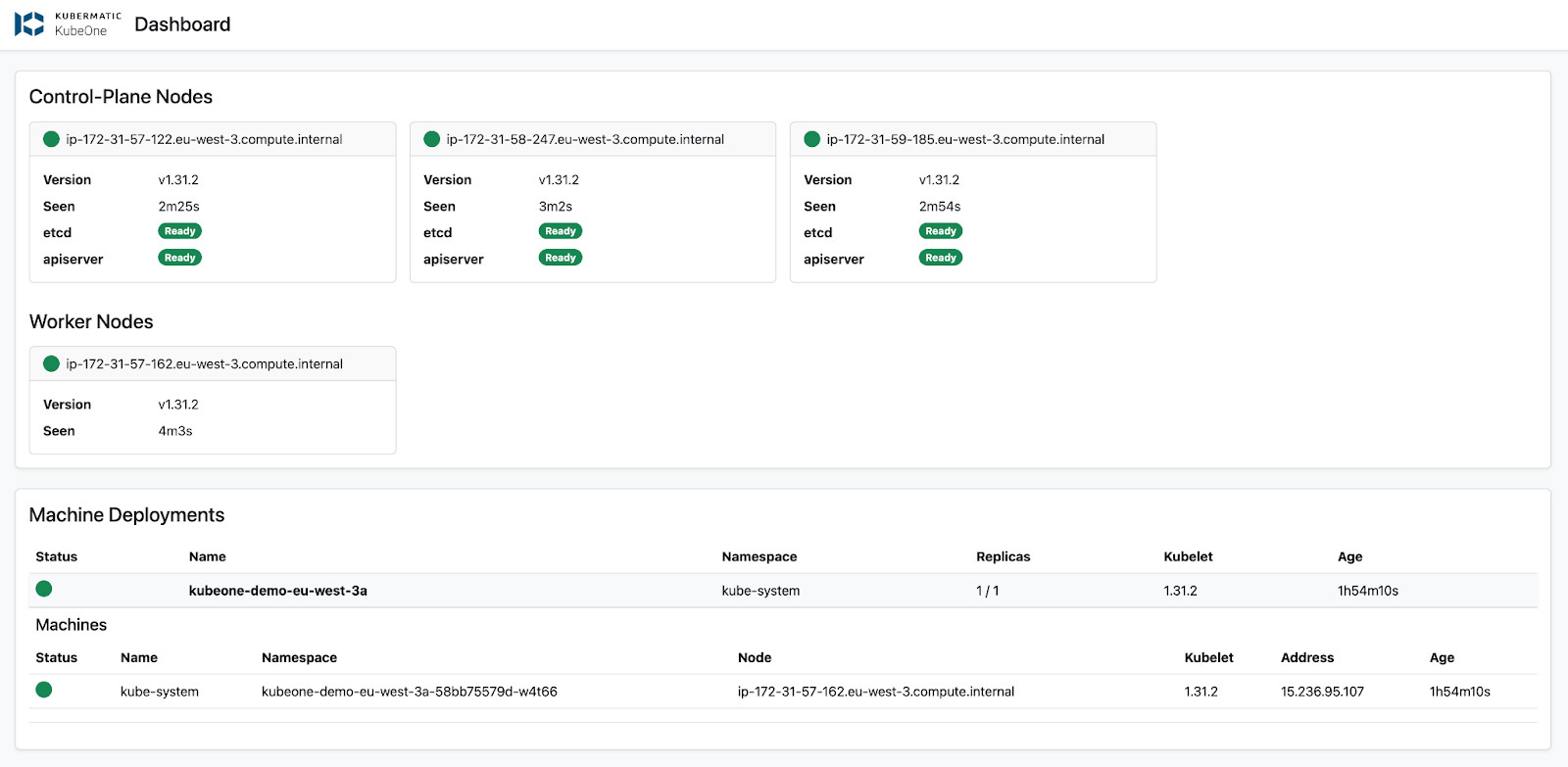Click green status dot of worker ip-172-31-57-162
The height and width of the screenshot is (767, 1568).
pos(52,363)
